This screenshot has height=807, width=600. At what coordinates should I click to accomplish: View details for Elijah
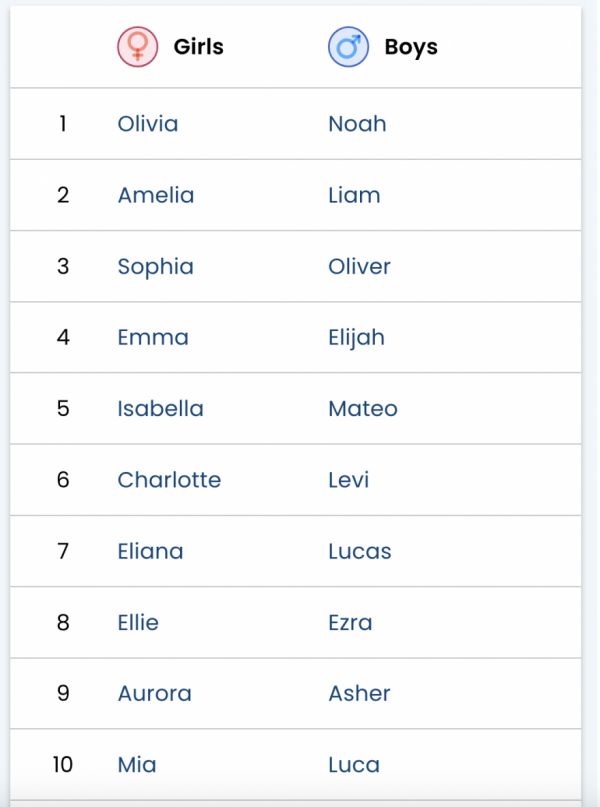356,338
